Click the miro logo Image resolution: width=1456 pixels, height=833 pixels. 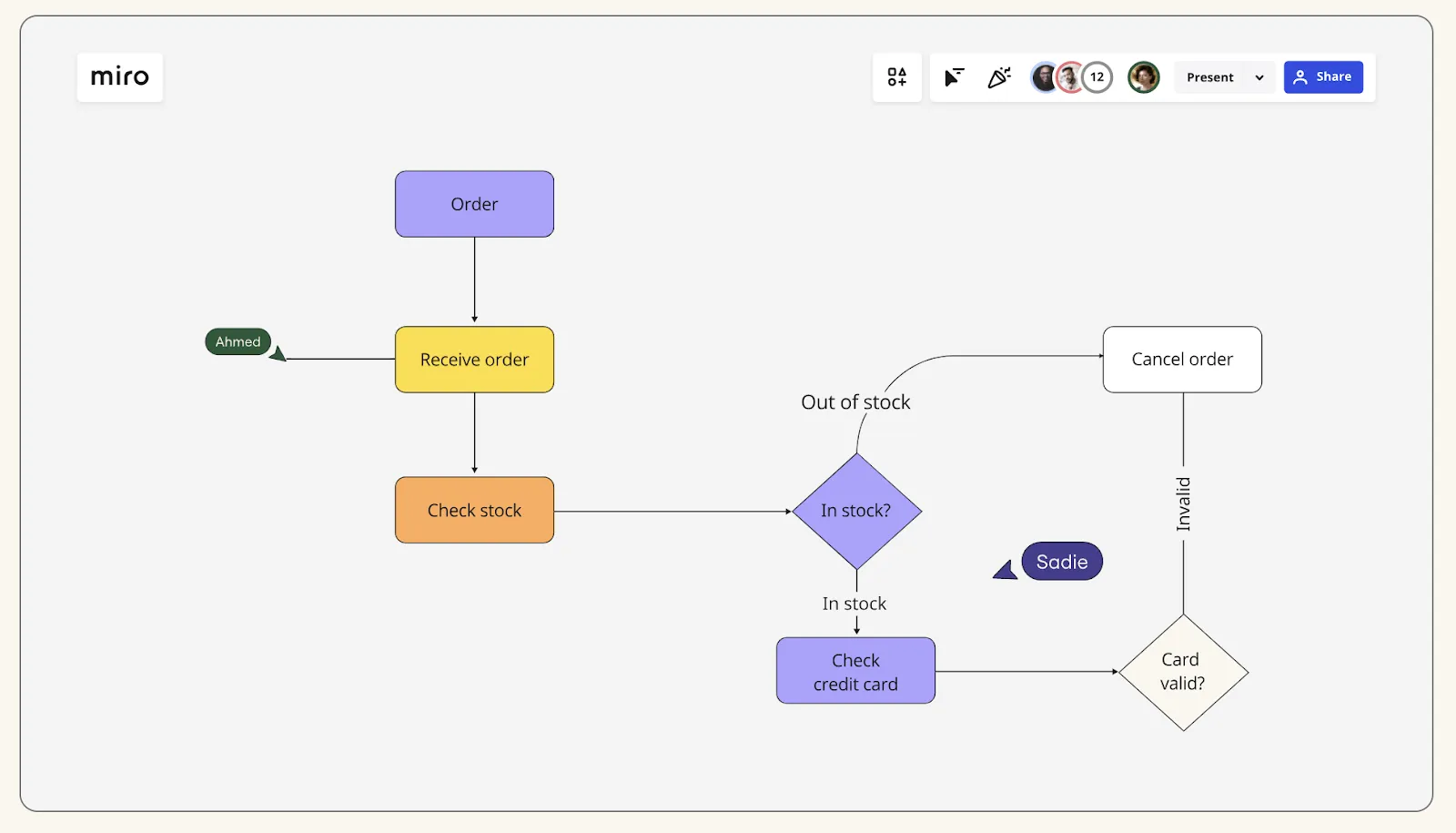[119, 76]
